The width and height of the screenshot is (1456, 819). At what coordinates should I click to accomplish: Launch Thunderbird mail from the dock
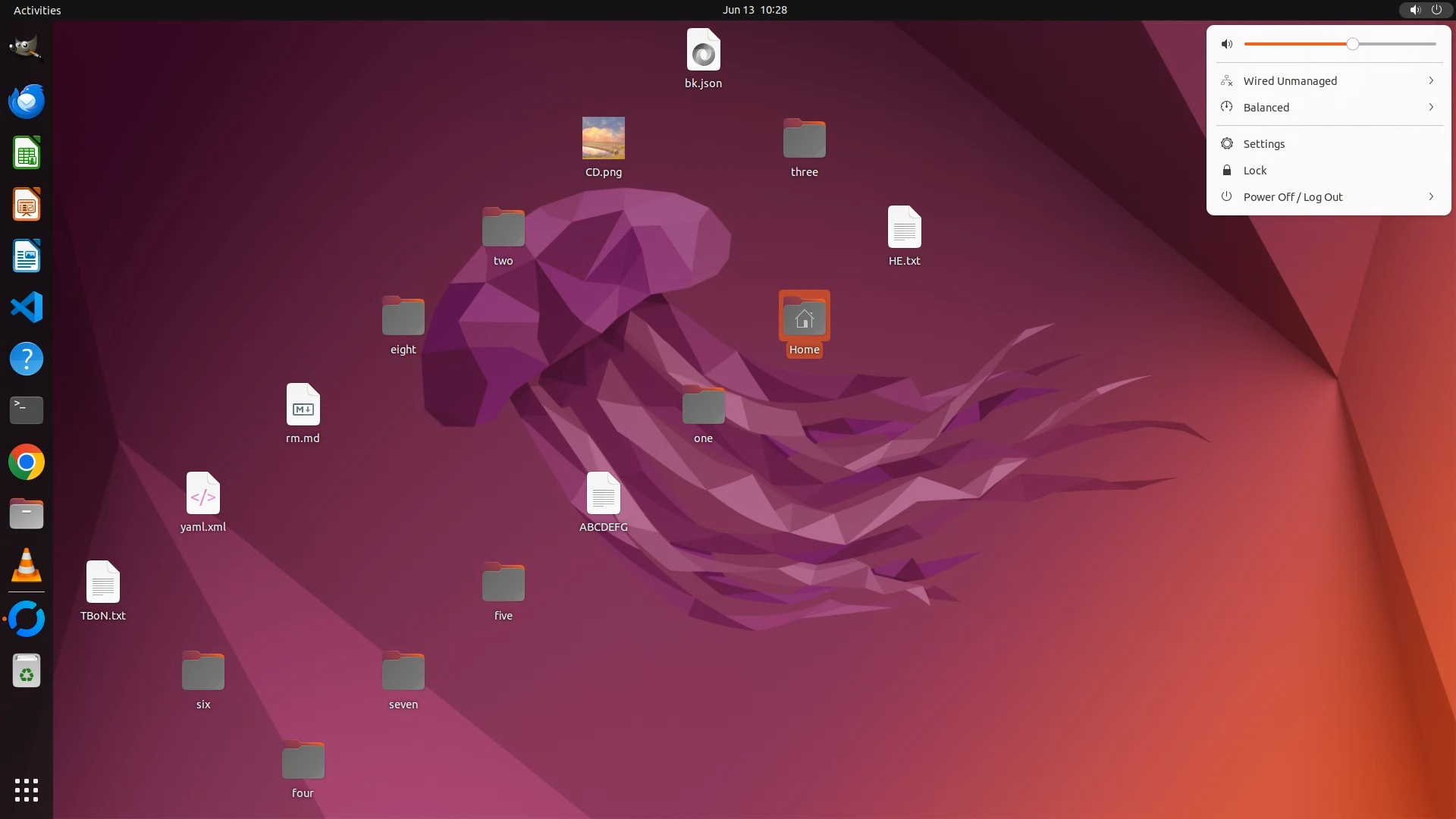[27, 101]
